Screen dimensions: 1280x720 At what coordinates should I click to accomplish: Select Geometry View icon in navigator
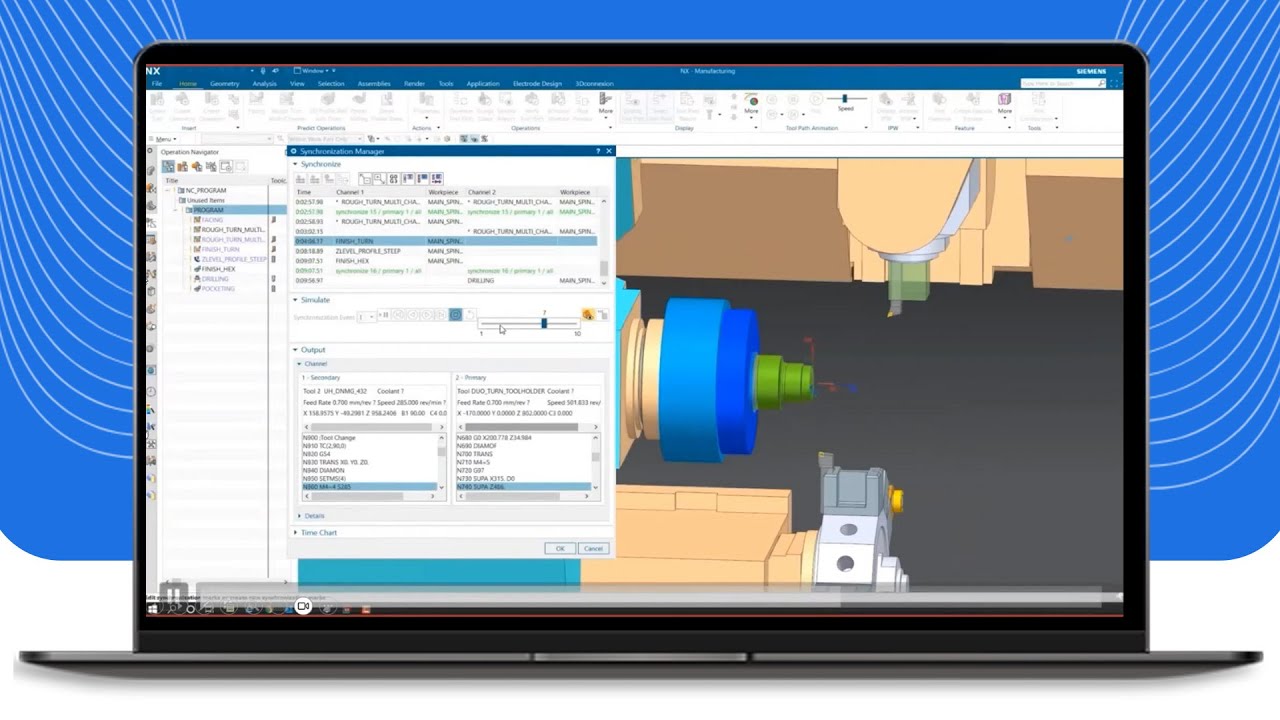pos(196,166)
